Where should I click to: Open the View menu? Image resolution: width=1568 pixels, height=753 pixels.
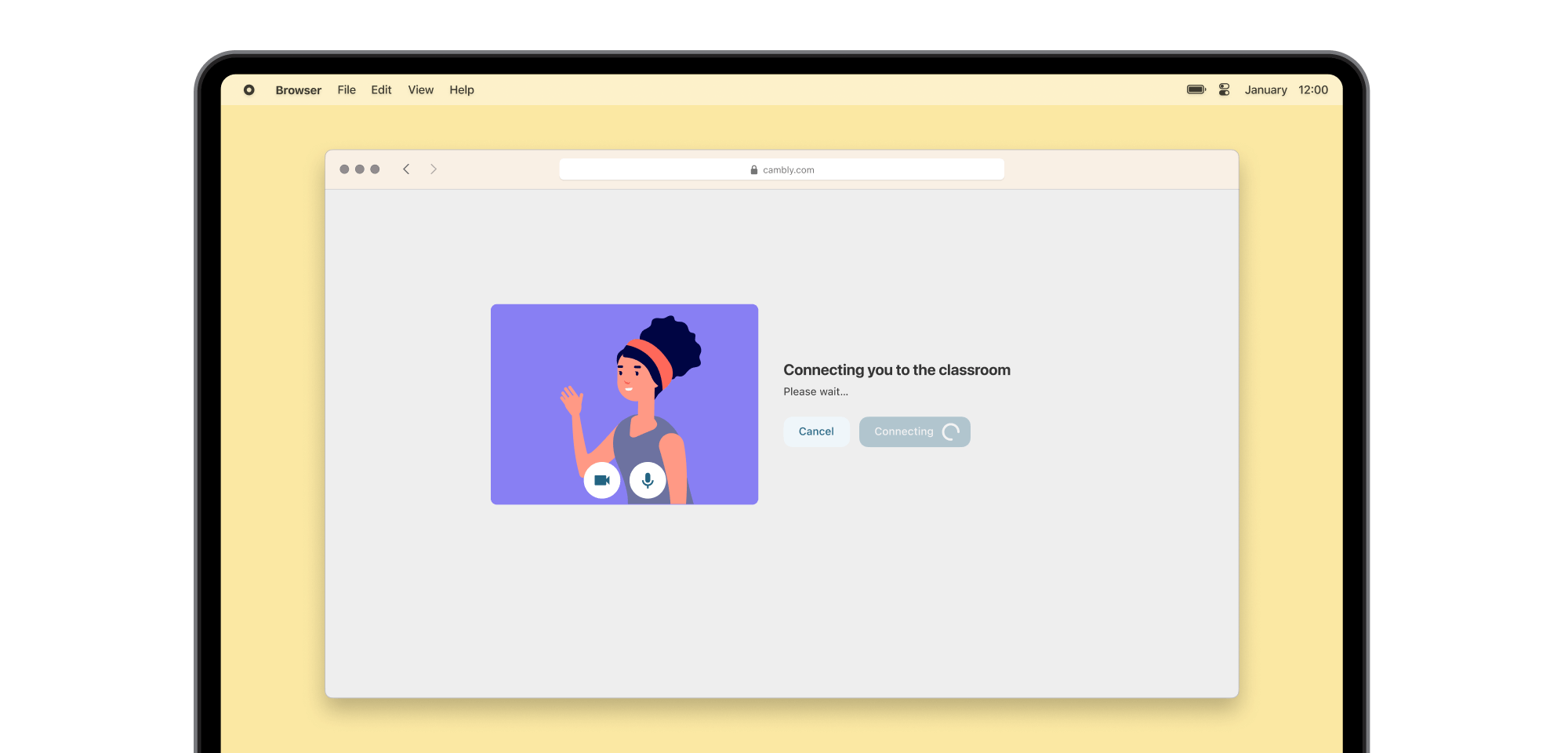click(x=420, y=90)
